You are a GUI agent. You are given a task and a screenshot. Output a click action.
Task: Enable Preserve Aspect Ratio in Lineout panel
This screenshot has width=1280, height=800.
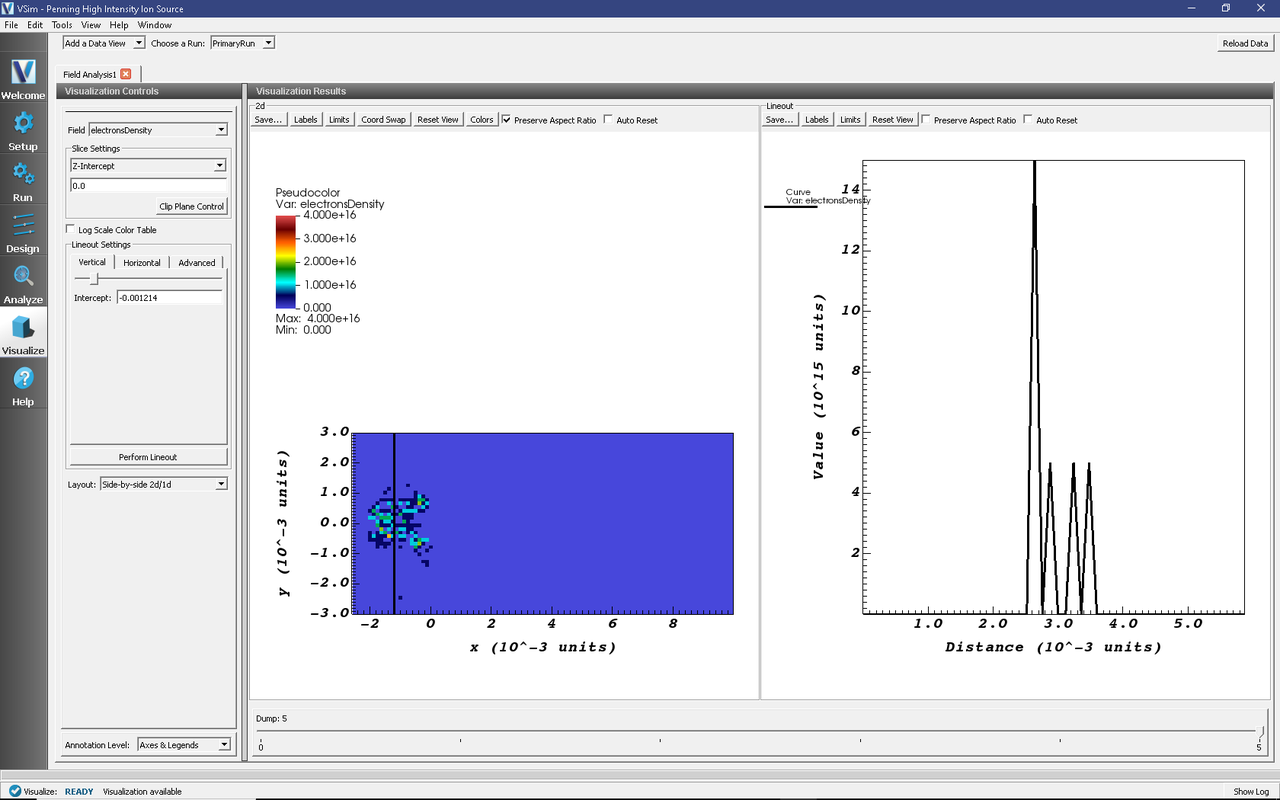point(926,120)
